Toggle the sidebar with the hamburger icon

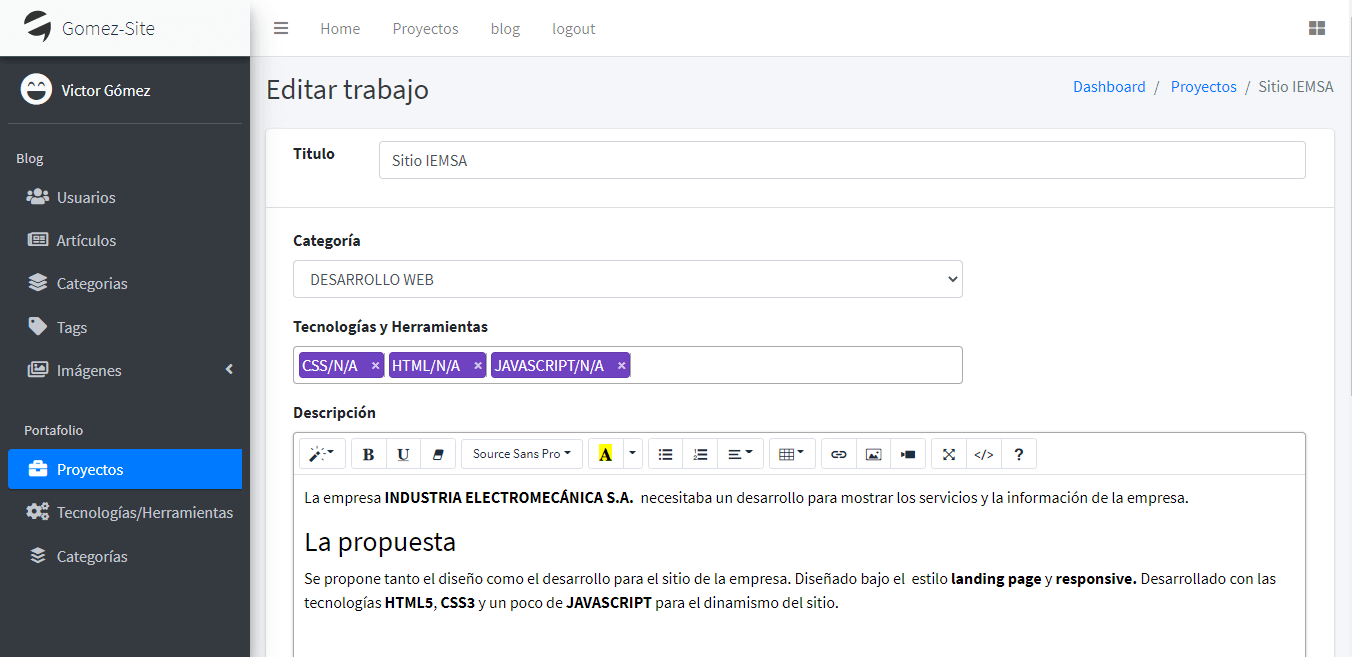click(x=281, y=28)
